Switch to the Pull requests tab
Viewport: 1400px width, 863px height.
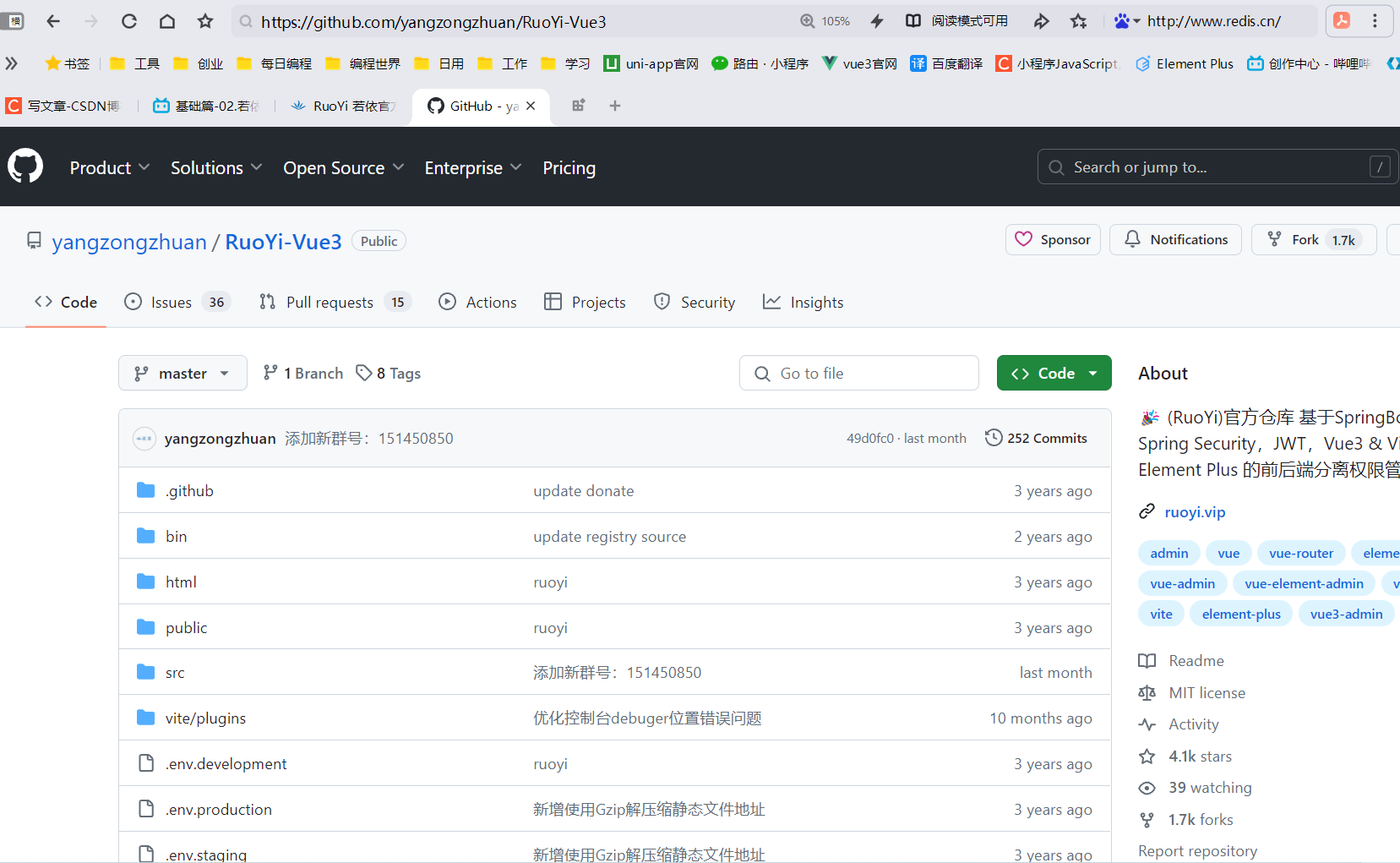coord(330,301)
